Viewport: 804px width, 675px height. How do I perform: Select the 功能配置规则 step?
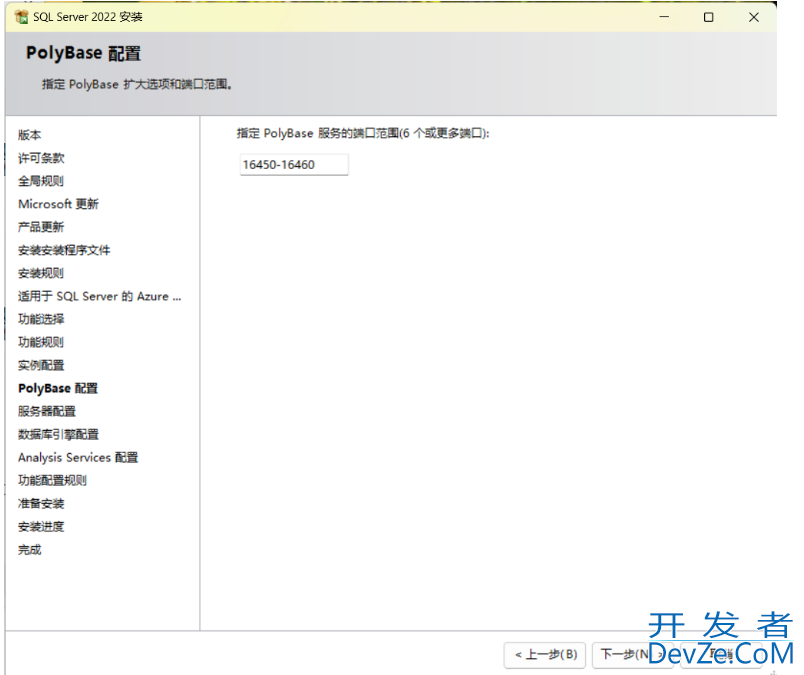click(52, 481)
